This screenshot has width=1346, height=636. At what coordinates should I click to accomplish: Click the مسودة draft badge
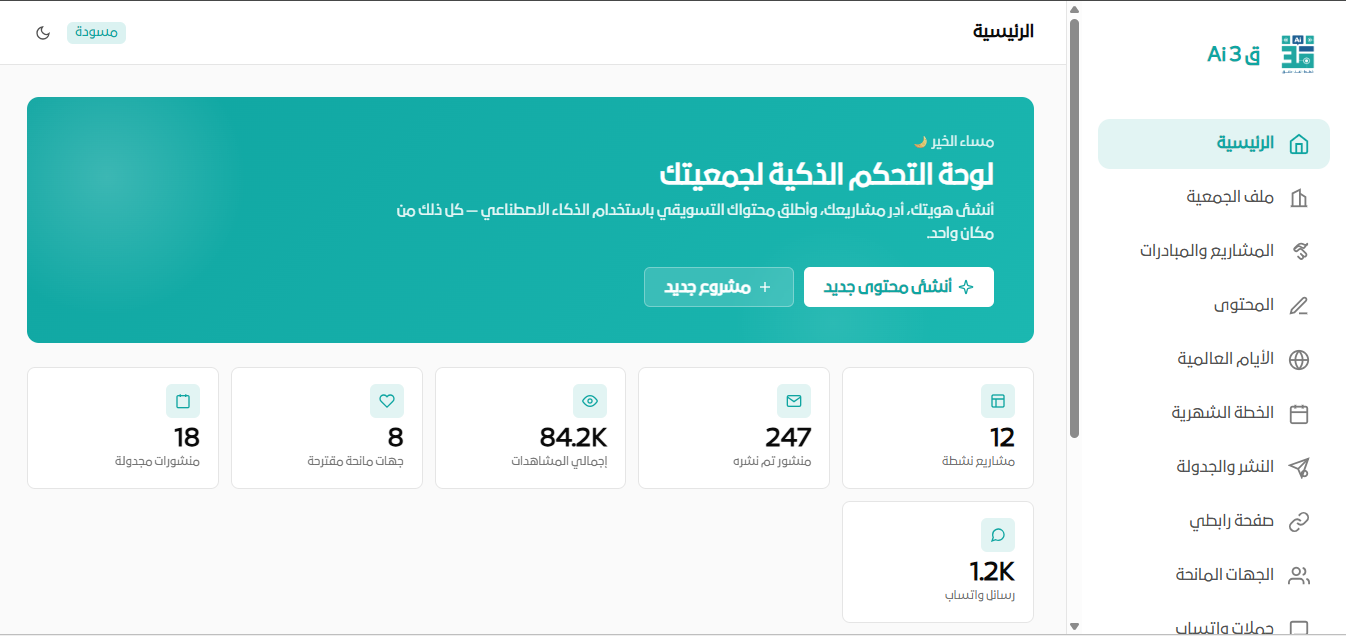tap(97, 33)
